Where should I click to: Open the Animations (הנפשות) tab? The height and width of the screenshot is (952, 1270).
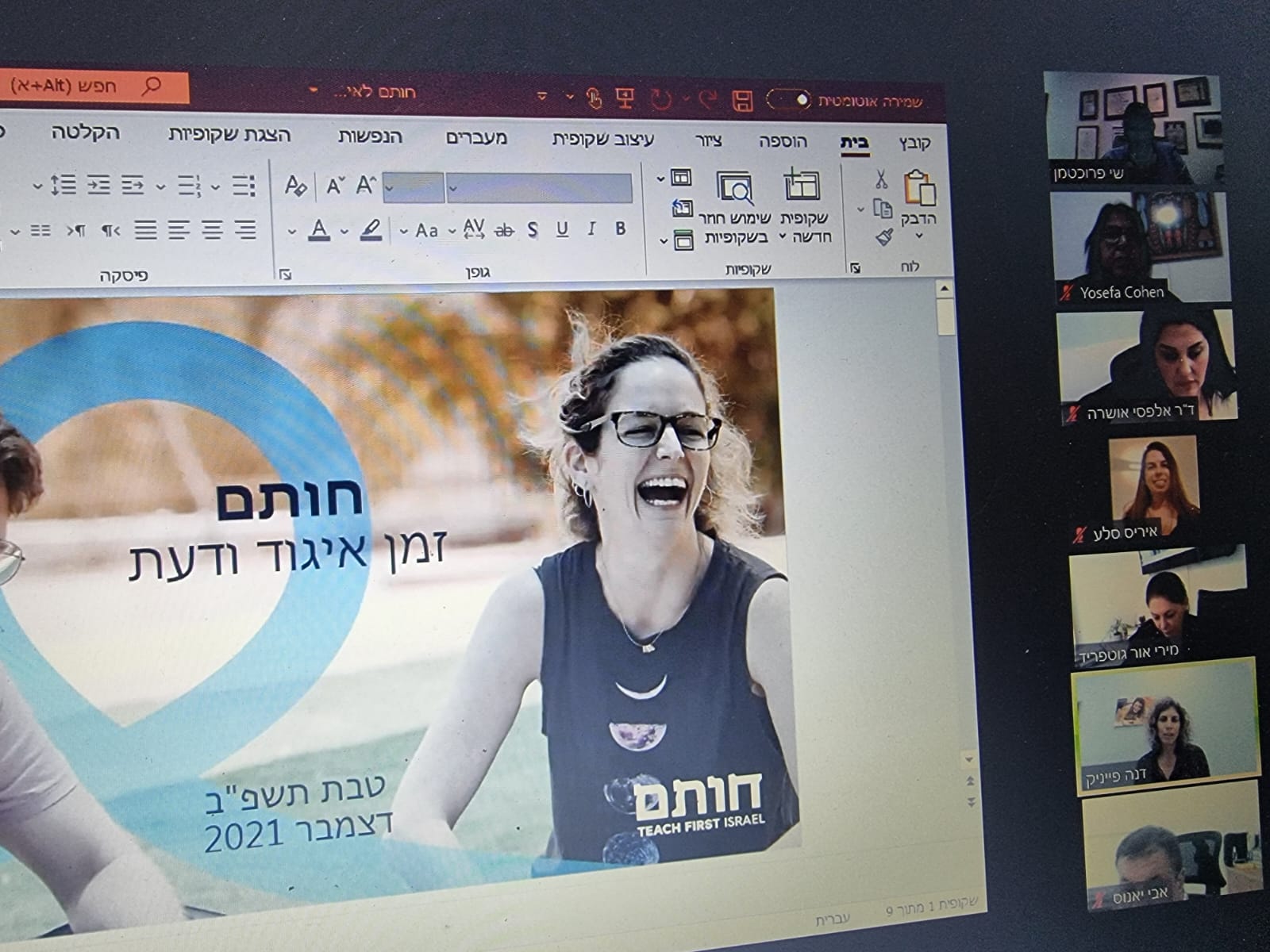click(x=371, y=136)
